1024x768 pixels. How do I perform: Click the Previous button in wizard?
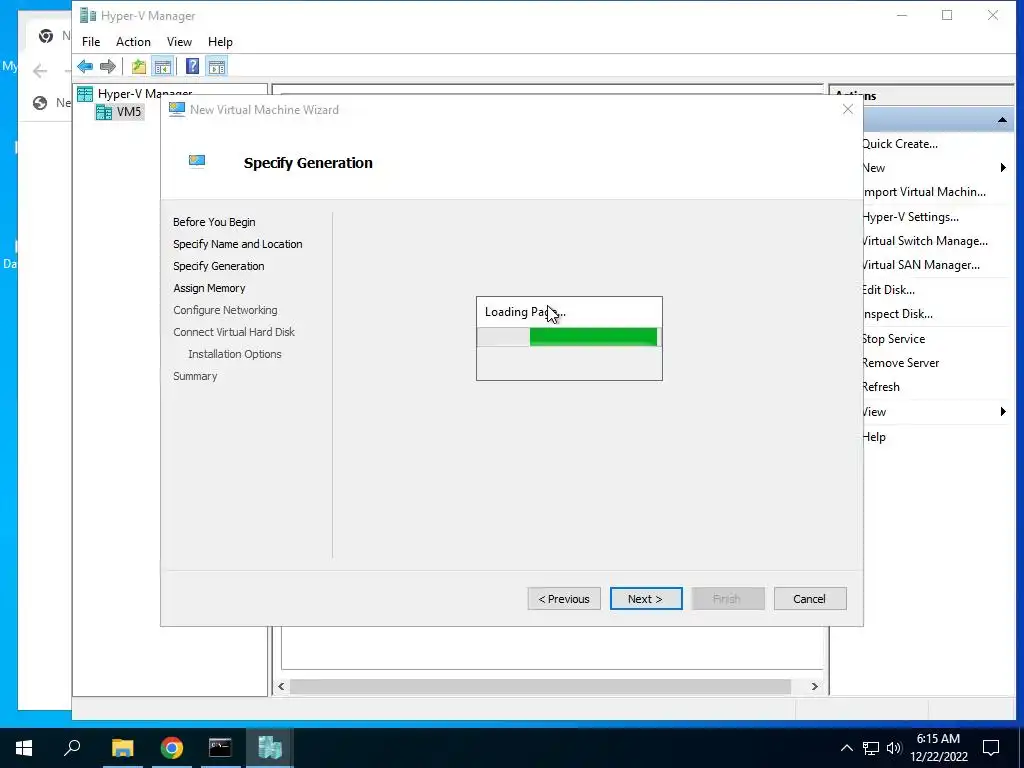[564, 599]
